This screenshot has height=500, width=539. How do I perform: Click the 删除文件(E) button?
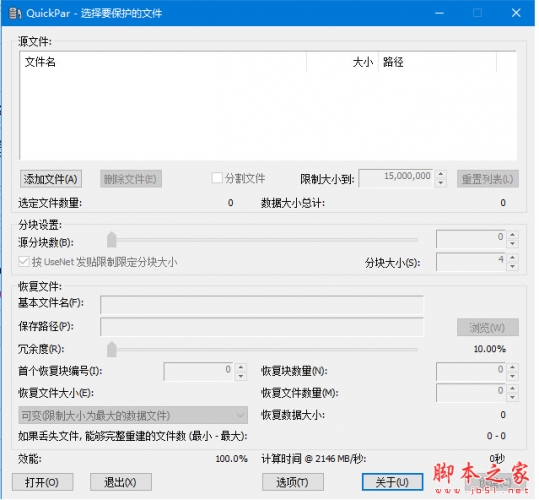131,179
